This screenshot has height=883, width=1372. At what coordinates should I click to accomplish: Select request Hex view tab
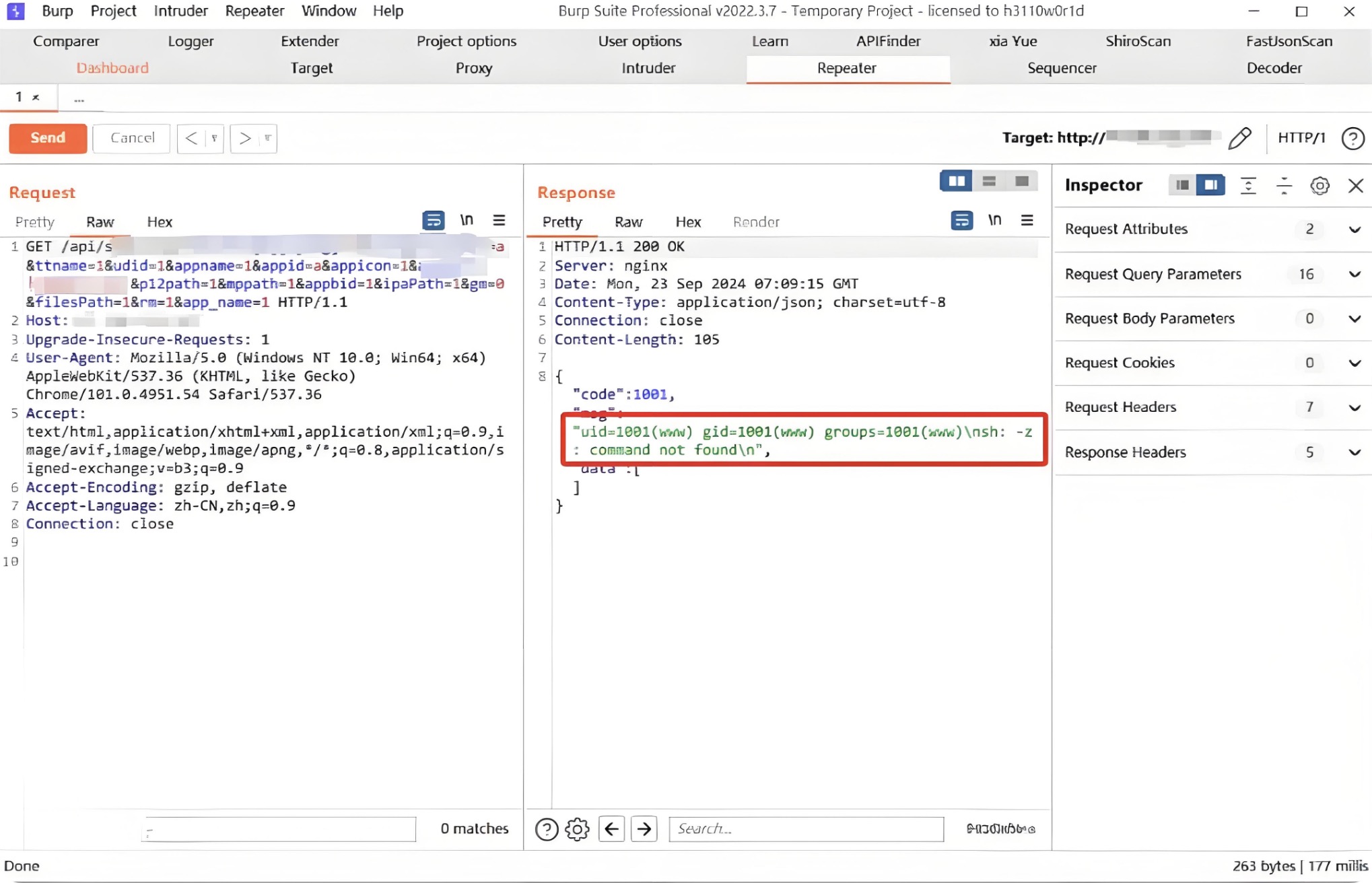pyautogui.click(x=160, y=222)
